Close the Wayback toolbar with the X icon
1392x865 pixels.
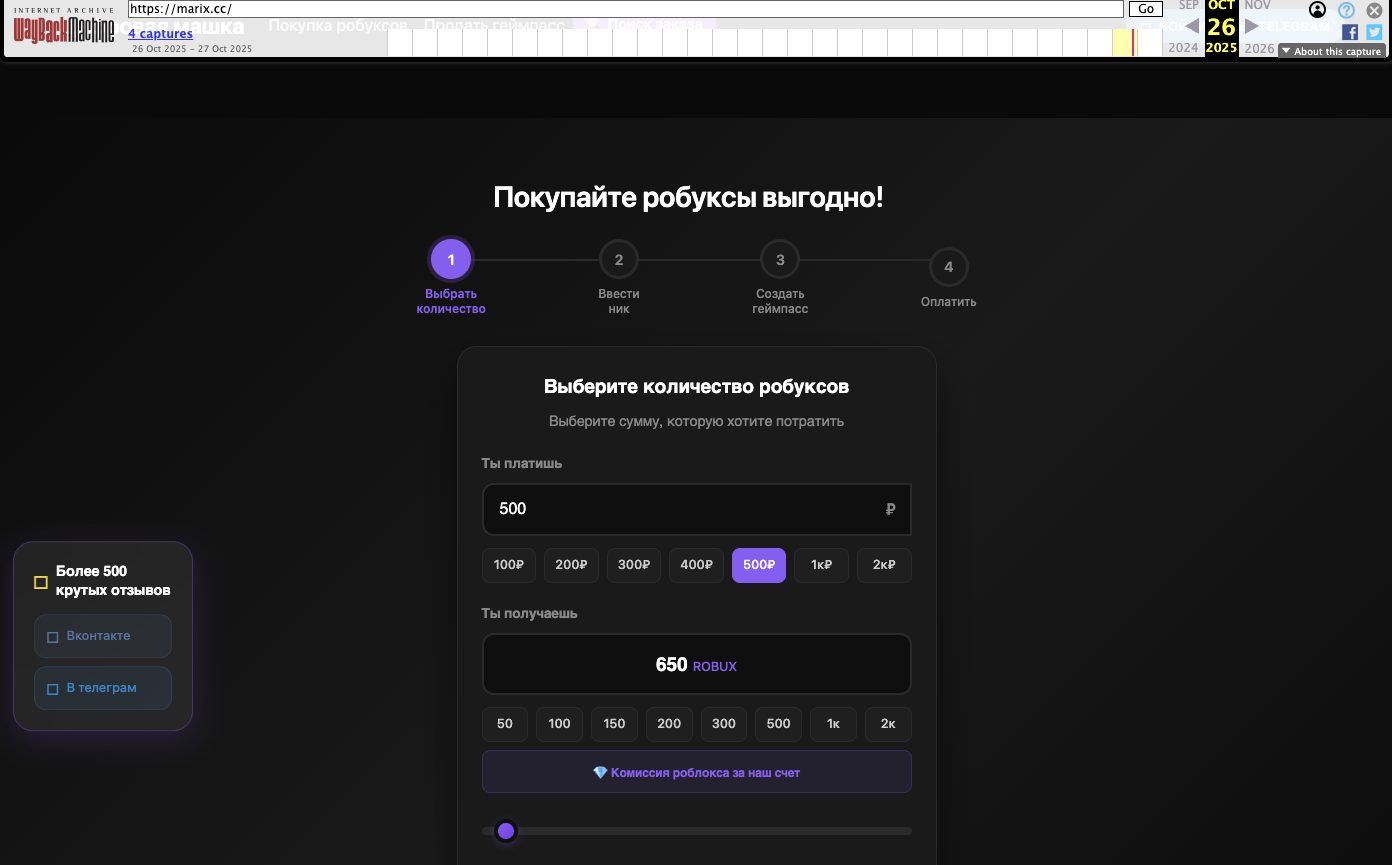1374,10
